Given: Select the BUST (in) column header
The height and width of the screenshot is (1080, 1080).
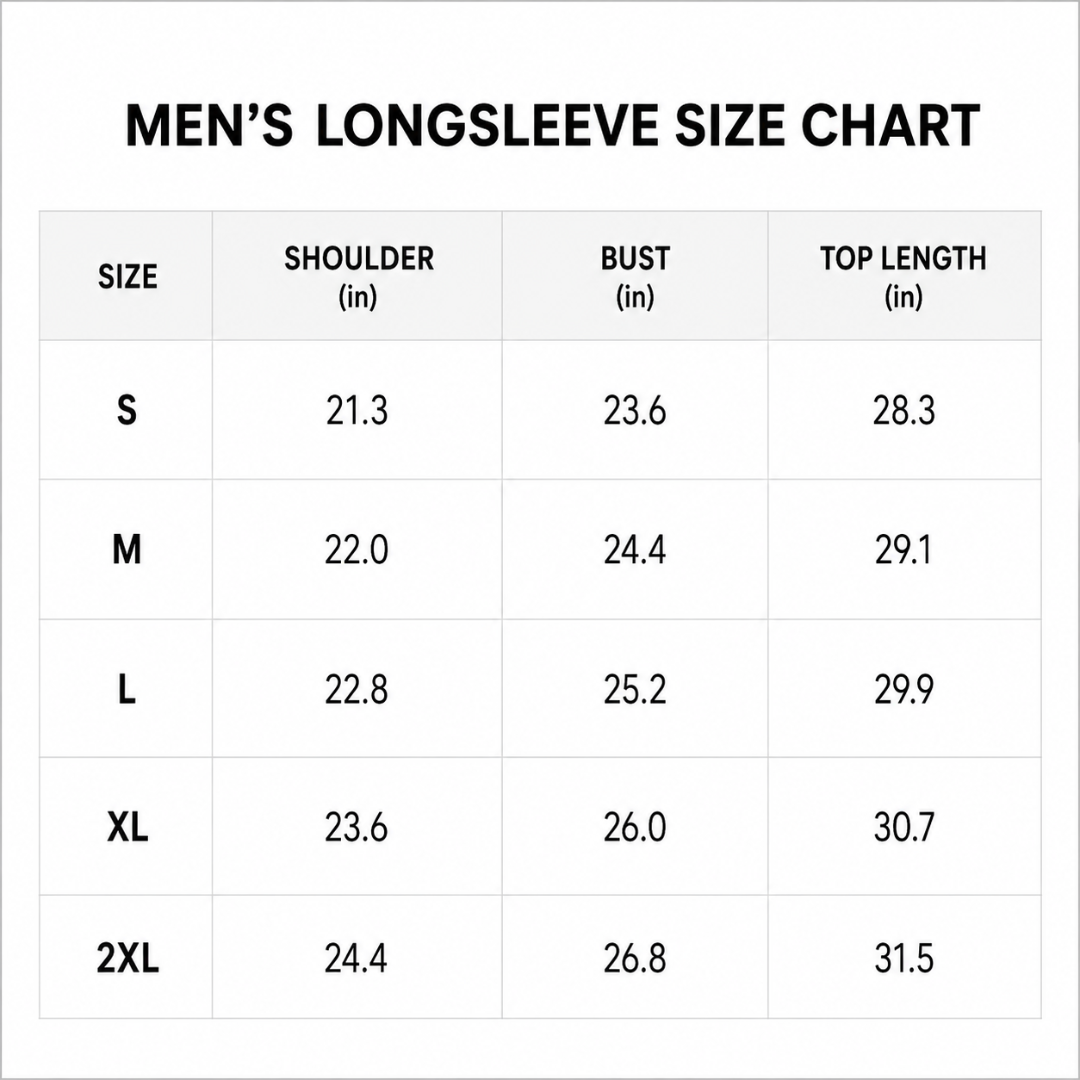Looking at the screenshot, I should click(x=634, y=277).
